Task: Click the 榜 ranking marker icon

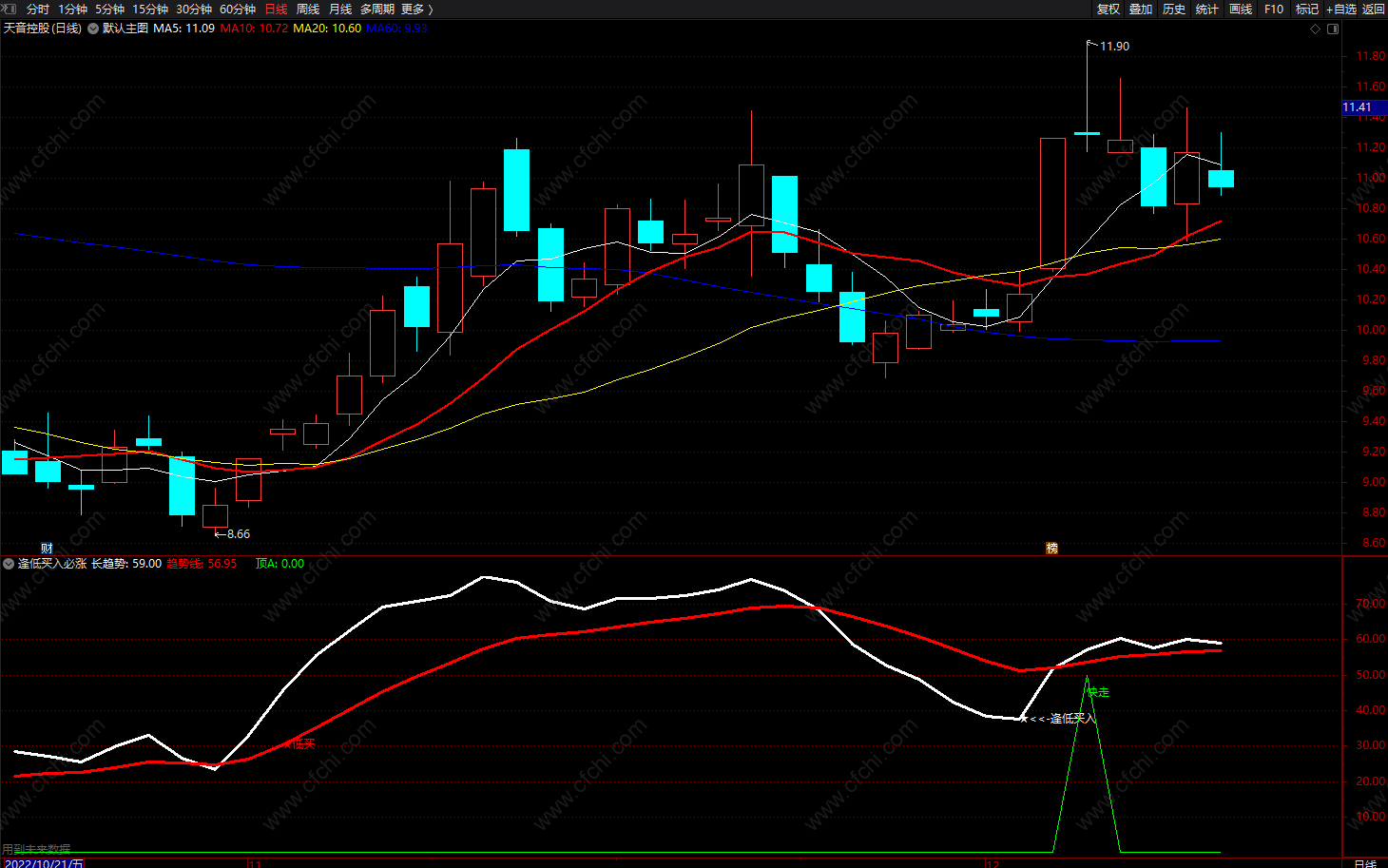Action: tap(1051, 549)
